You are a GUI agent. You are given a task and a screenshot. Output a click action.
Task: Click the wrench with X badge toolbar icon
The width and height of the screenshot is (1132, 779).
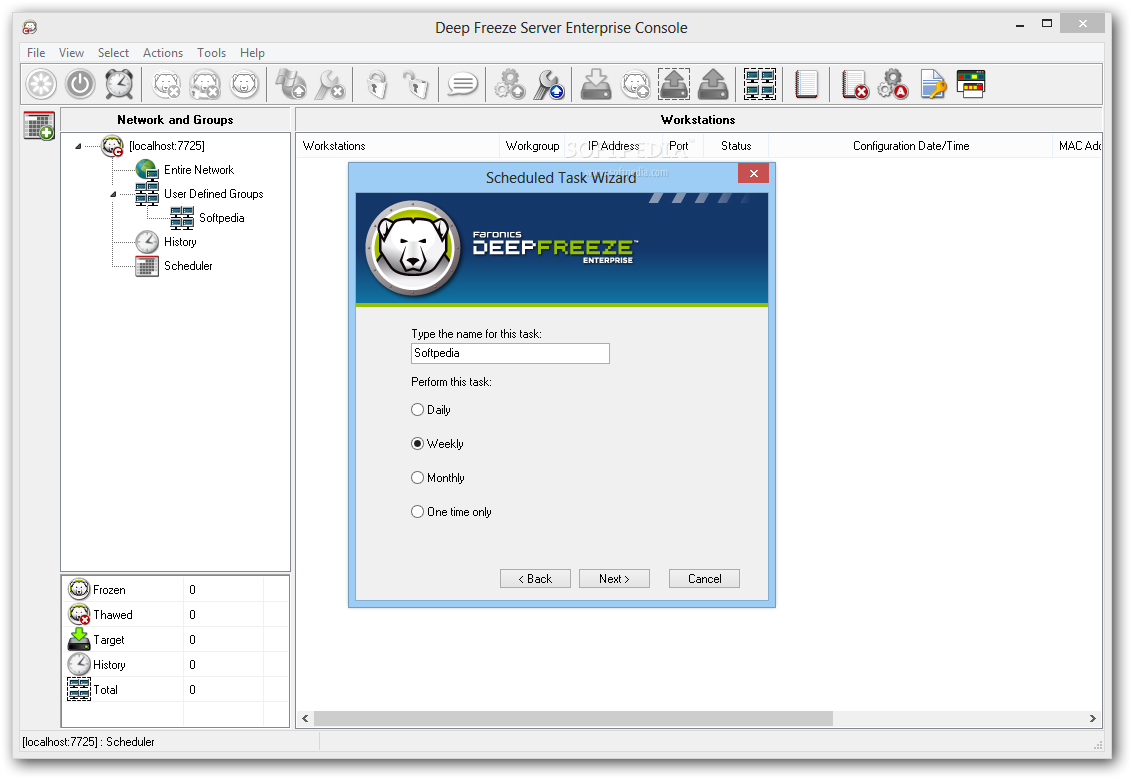click(331, 84)
